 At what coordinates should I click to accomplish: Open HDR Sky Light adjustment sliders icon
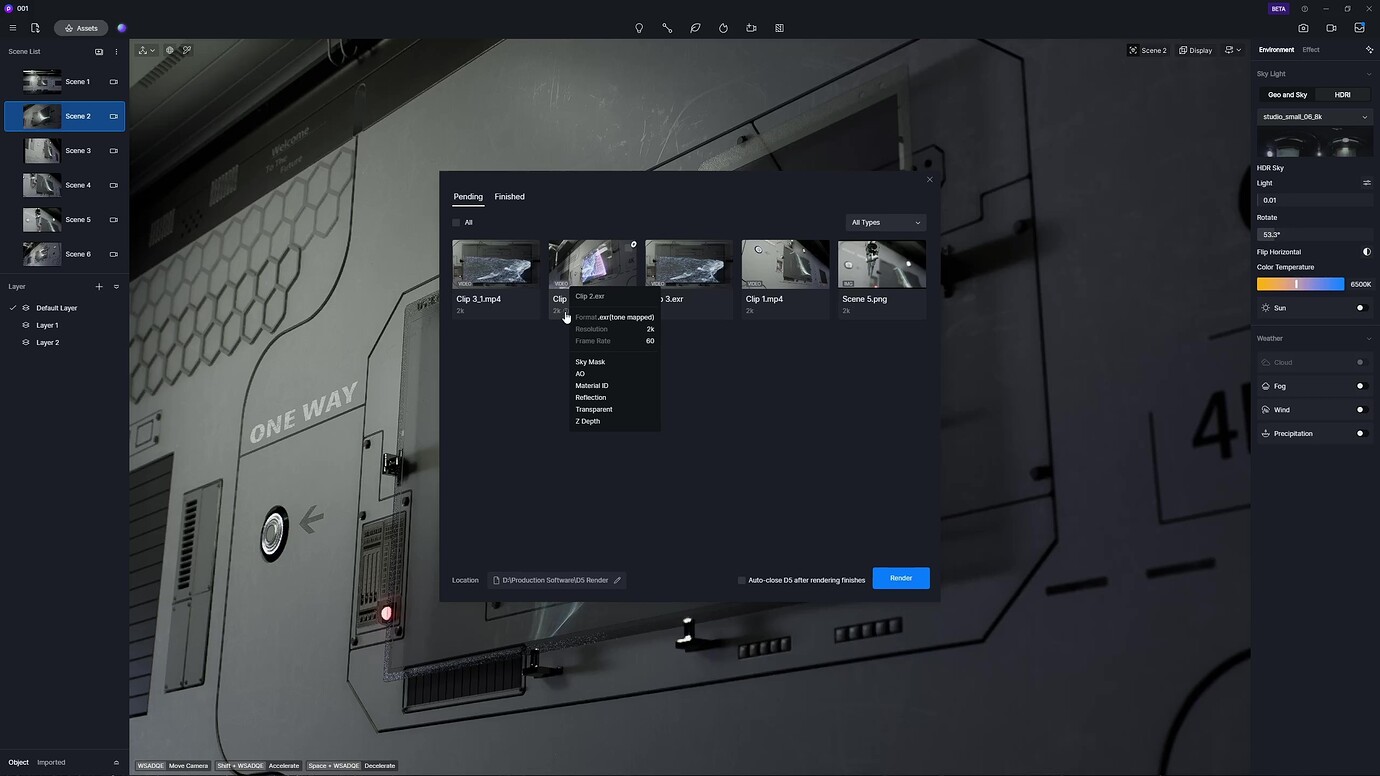coord(1367,183)
